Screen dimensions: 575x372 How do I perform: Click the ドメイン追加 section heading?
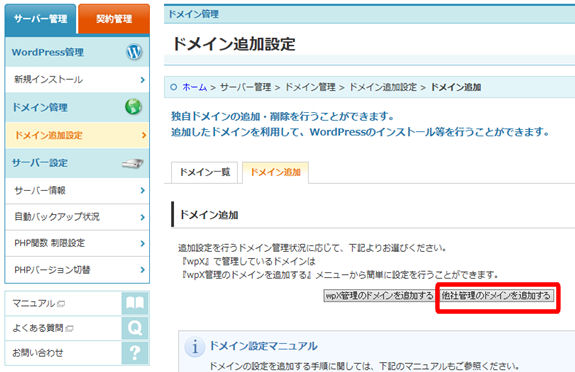pyautogui.click(x=209, y=215)
